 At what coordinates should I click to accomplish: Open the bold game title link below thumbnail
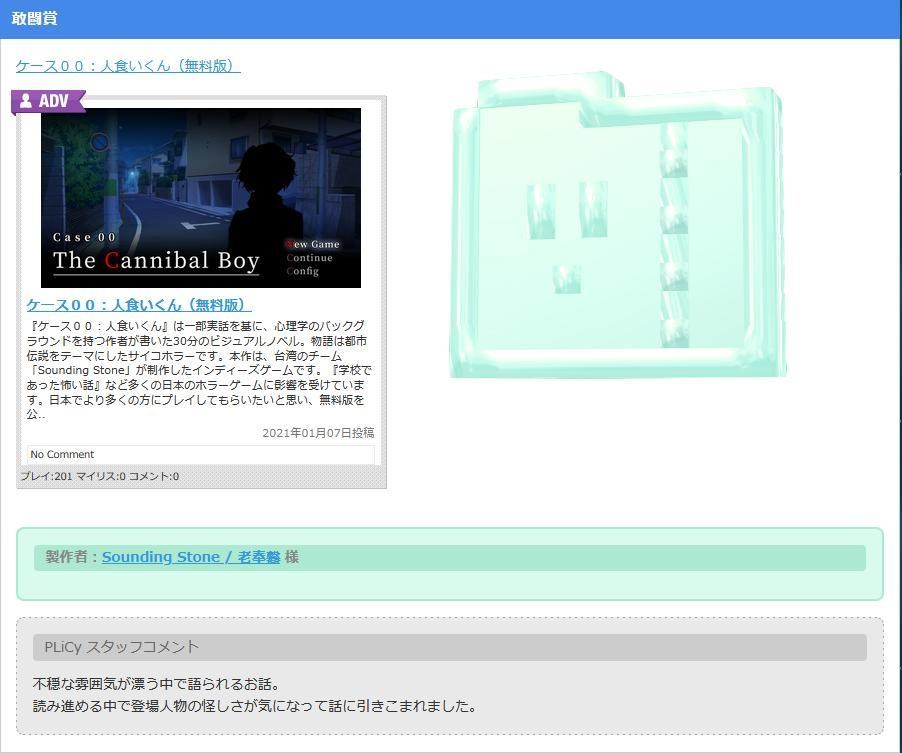point(139,305)
